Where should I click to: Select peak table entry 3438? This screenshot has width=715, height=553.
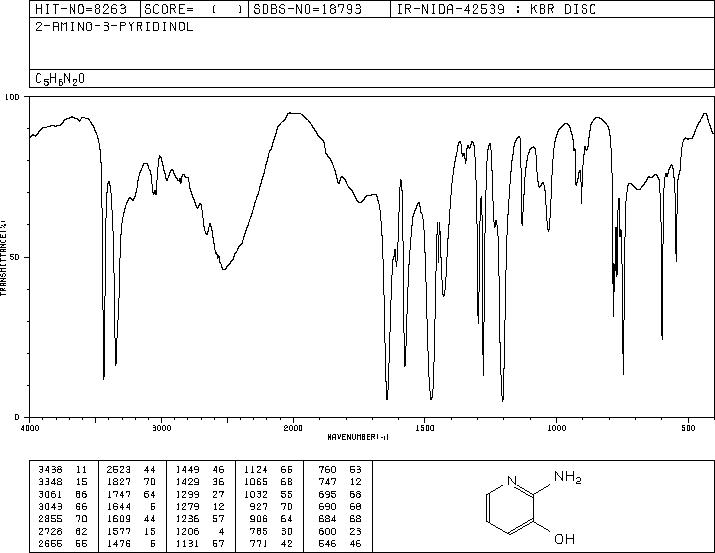pos(50,470)
